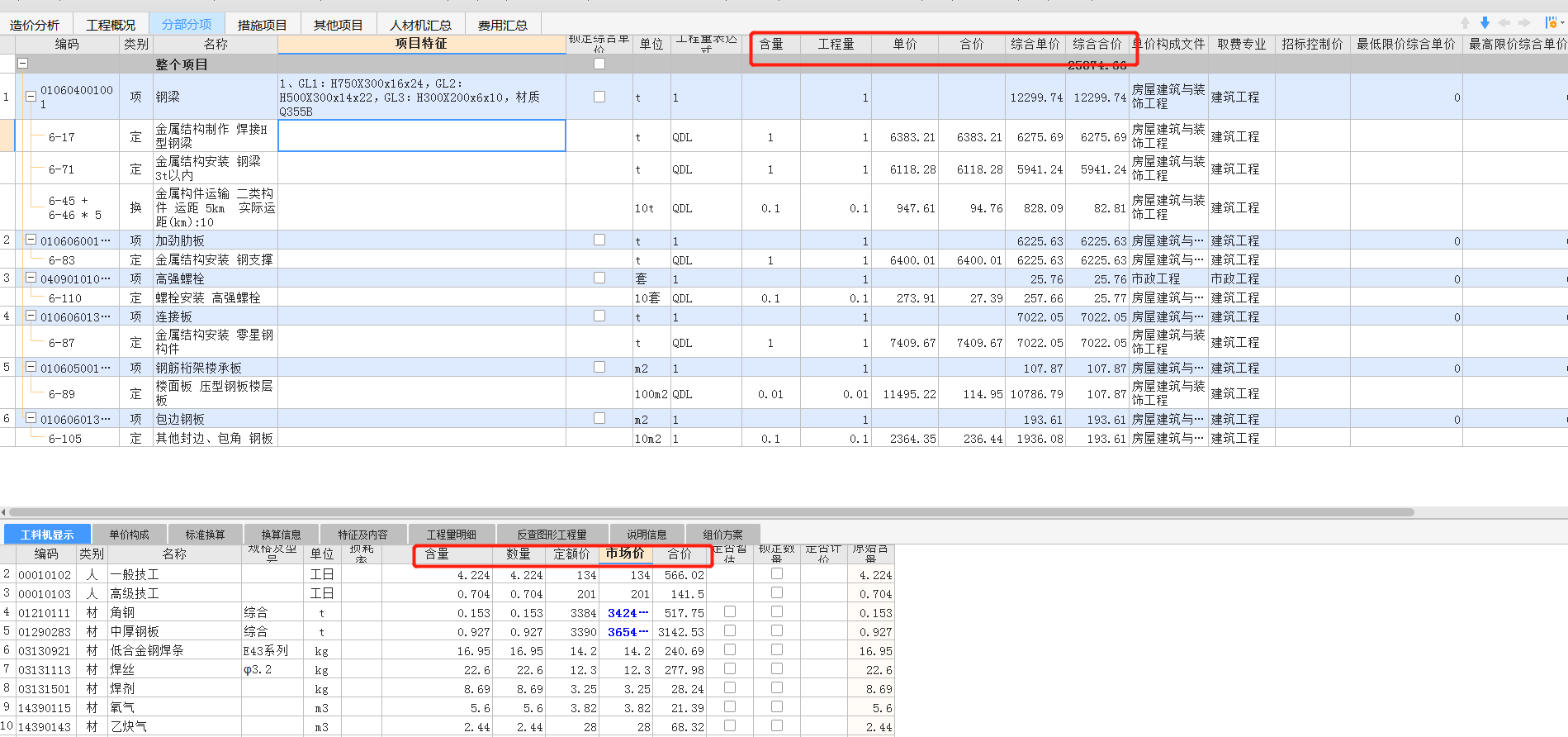
Task: Switch to the 工程概况 tab
Action: pos(111,25)
